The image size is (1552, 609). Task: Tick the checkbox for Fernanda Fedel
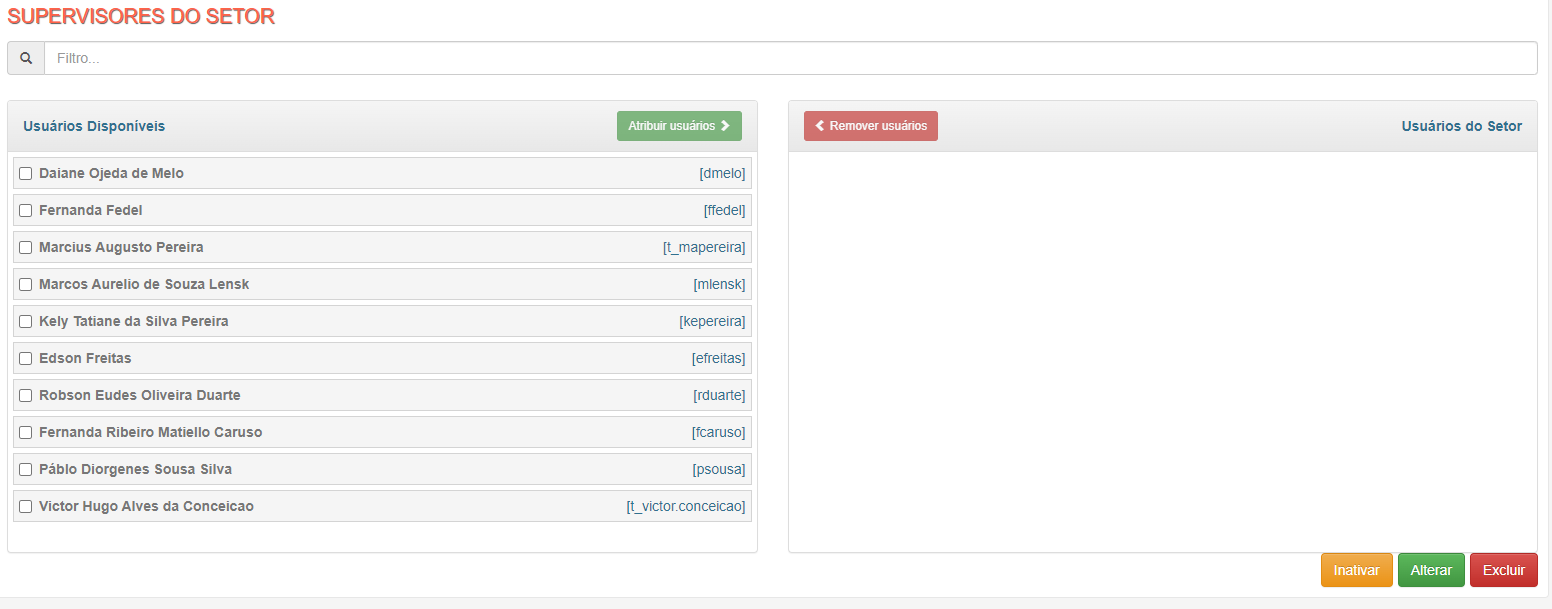[x=26, y=211]
